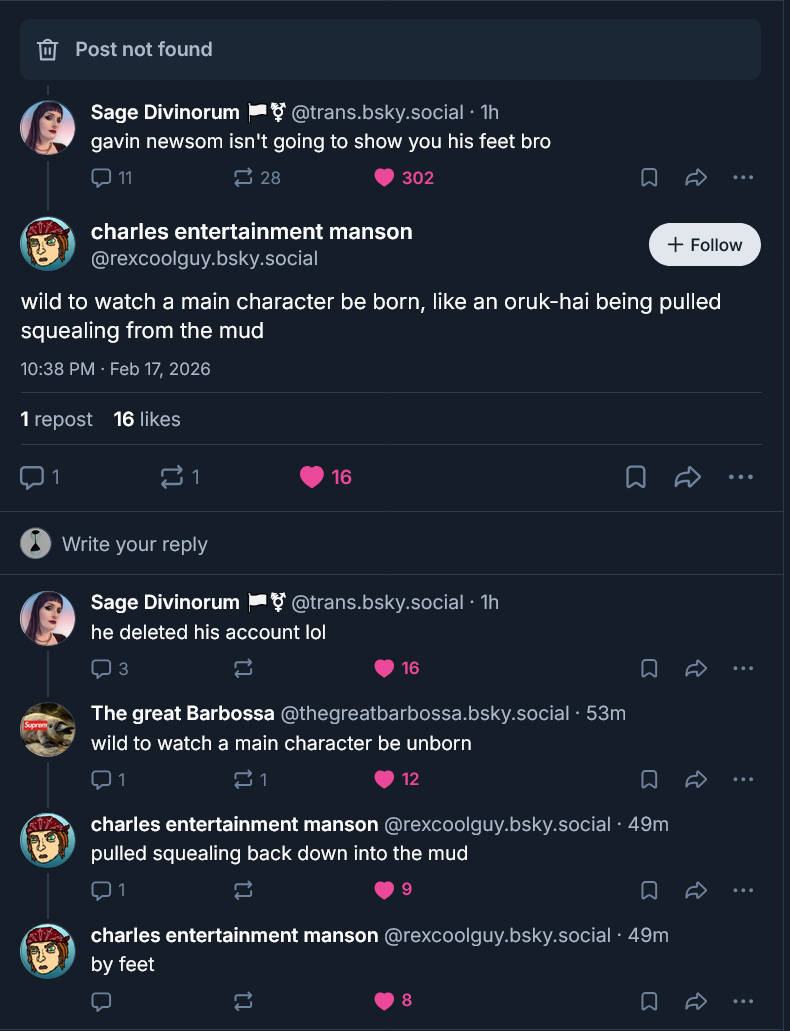Open more options on the gavin newsom post
Viewport: 790px width, 1031px height.
[742, 178]
